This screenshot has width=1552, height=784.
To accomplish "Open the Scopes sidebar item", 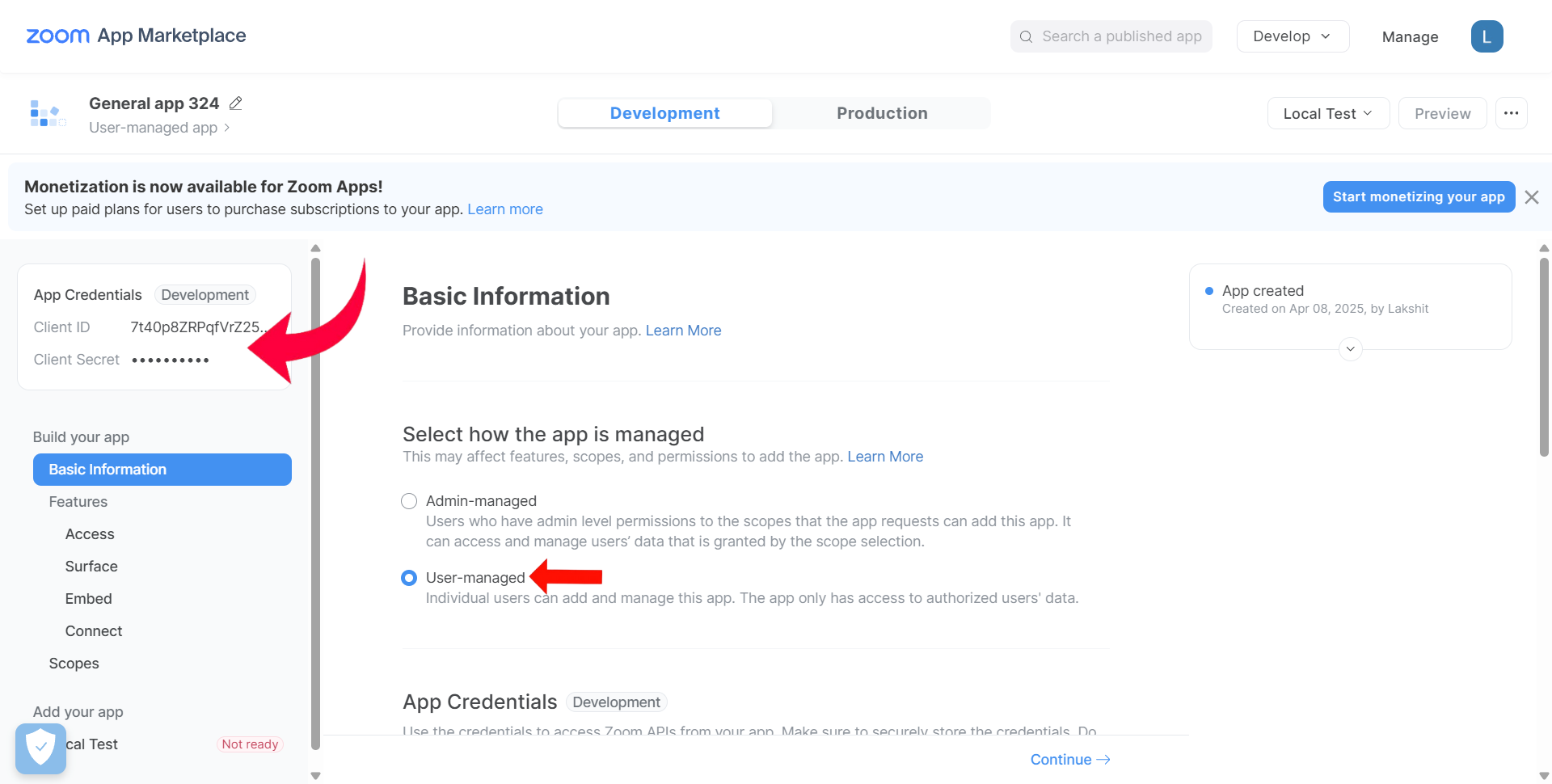I will point(74,664).
